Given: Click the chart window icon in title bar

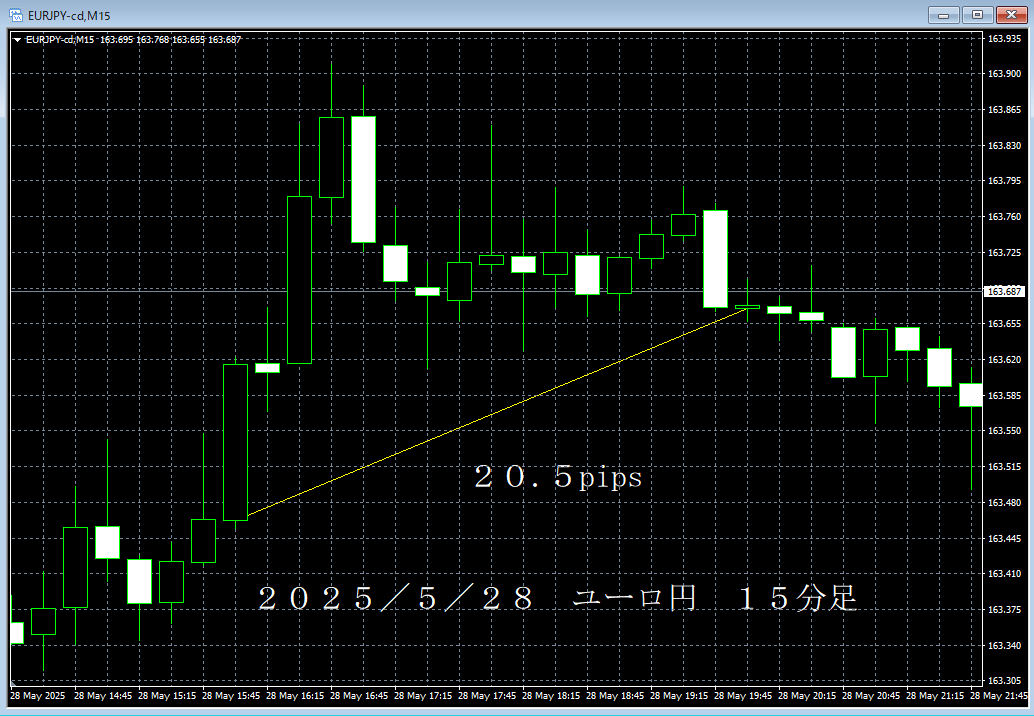Looking at the screenshot, I should point(16,14).
